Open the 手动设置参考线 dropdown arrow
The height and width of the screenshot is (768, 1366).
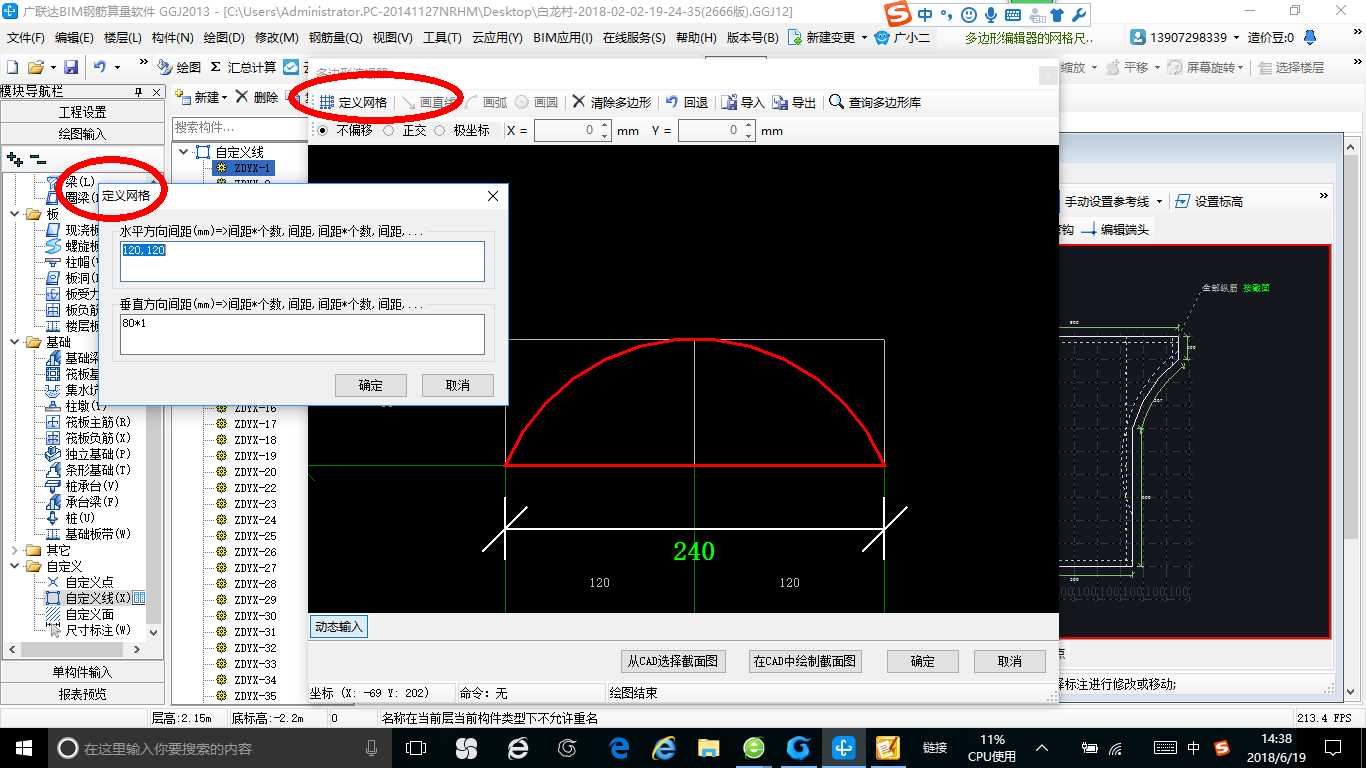pyautogui.click(x=1159, y=201)
